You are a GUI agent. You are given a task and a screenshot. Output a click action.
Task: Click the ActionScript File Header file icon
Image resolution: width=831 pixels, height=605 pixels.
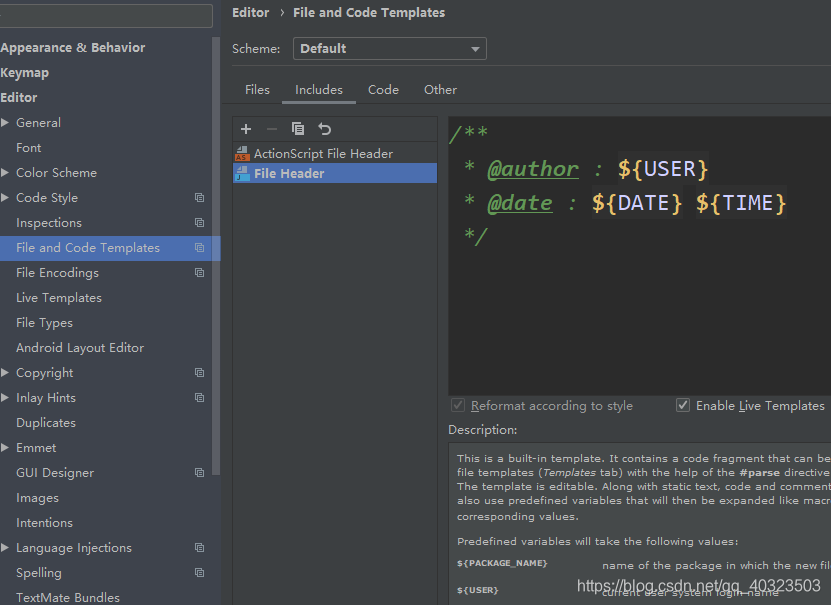(x=242, y=154)
